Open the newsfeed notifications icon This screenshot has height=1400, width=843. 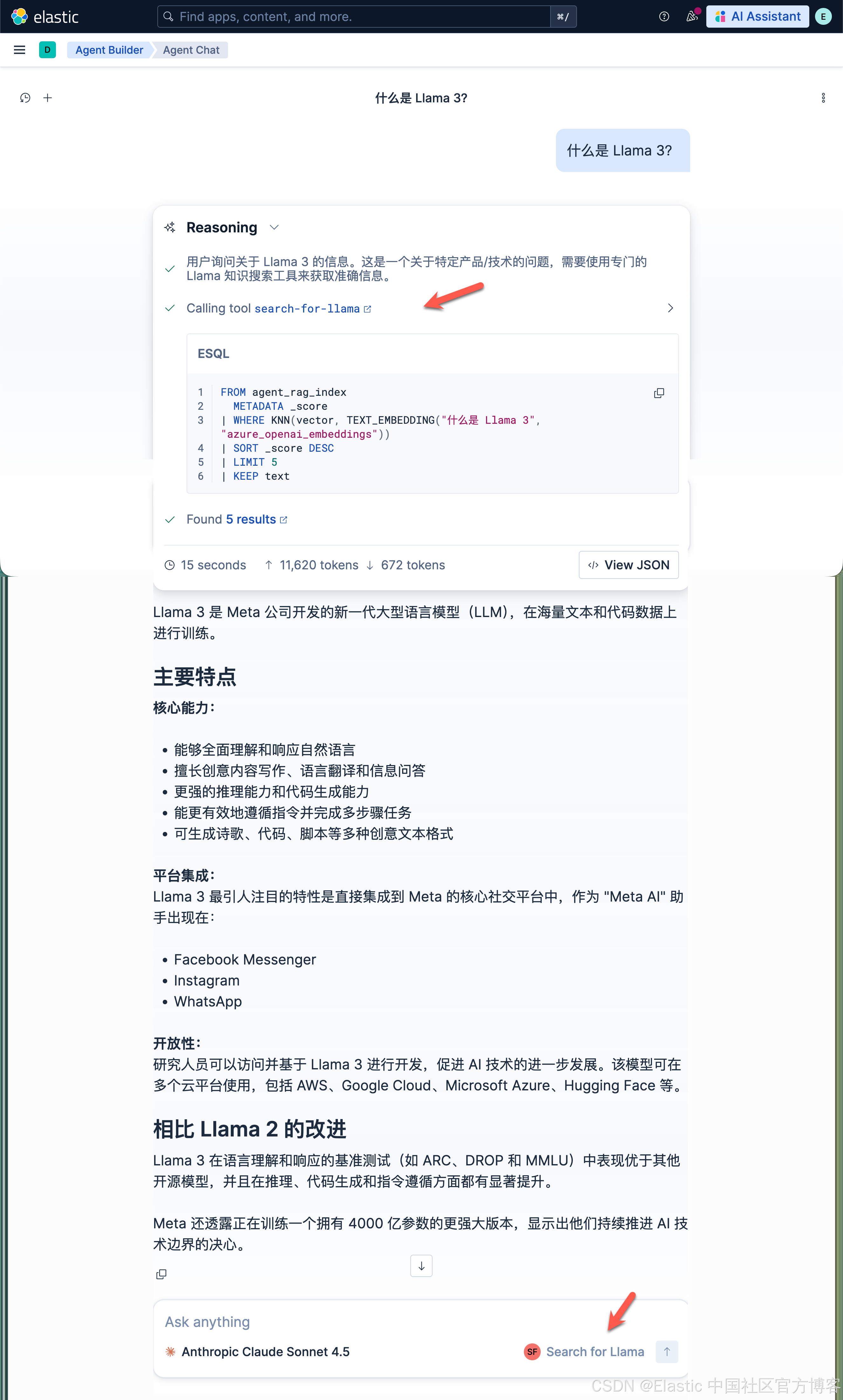pyautogui.click(x=691, y=17)
